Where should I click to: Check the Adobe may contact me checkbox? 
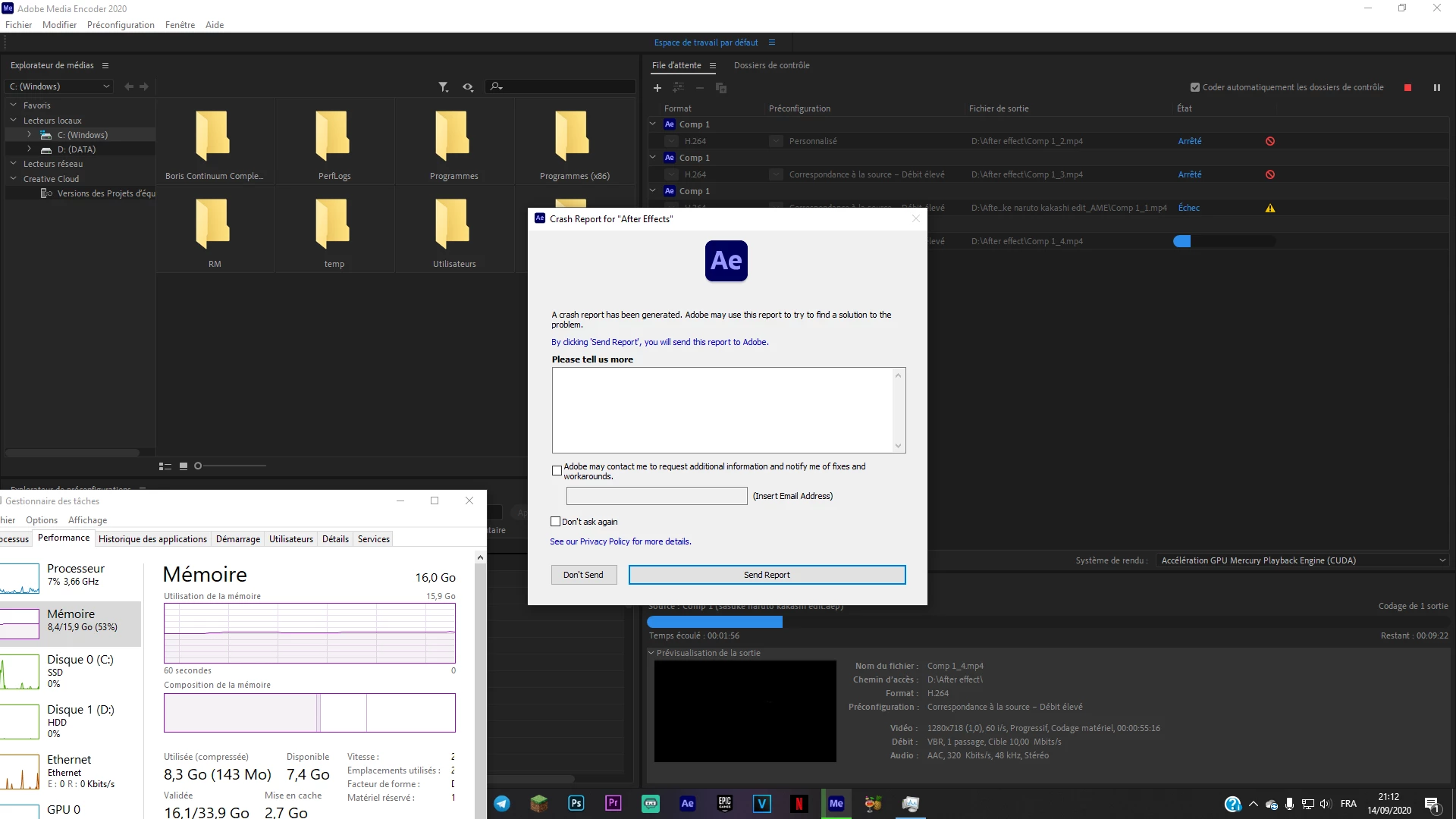(x=557, y=471)
